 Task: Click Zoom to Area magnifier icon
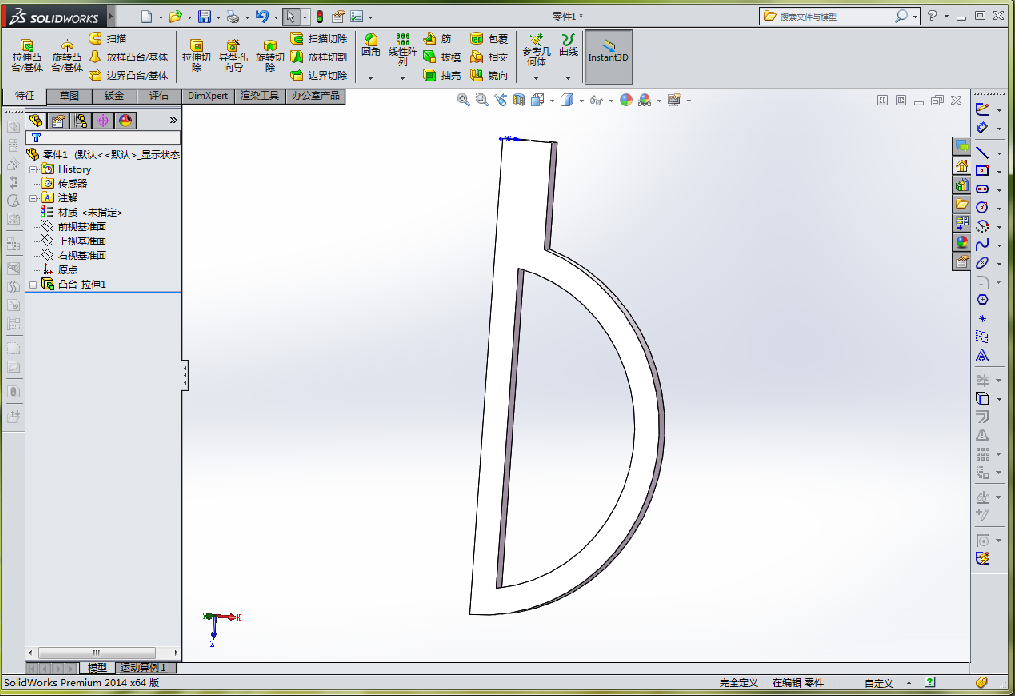pyautogui.click(x=481, y=100)
